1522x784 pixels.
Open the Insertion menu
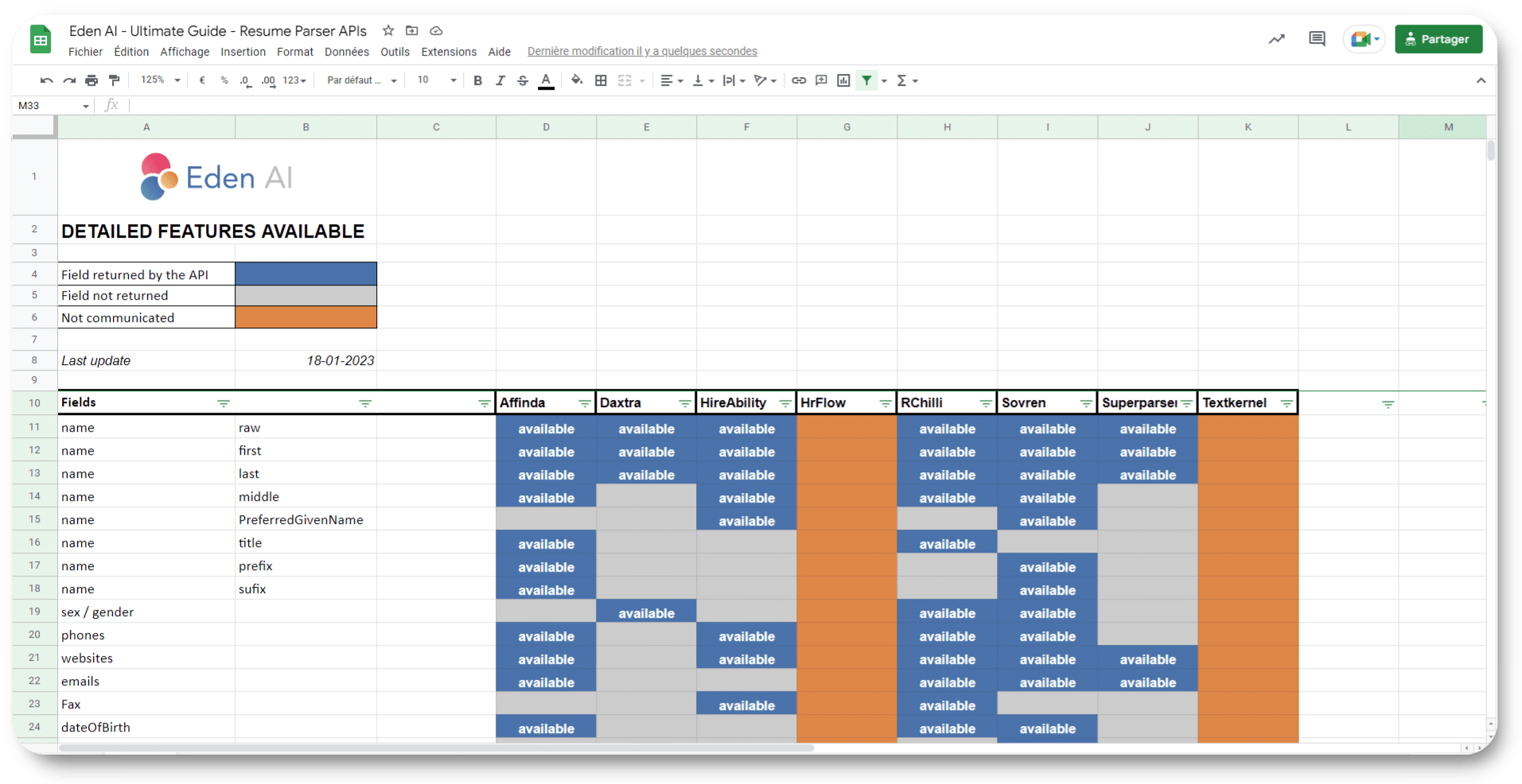click(243, 52)
